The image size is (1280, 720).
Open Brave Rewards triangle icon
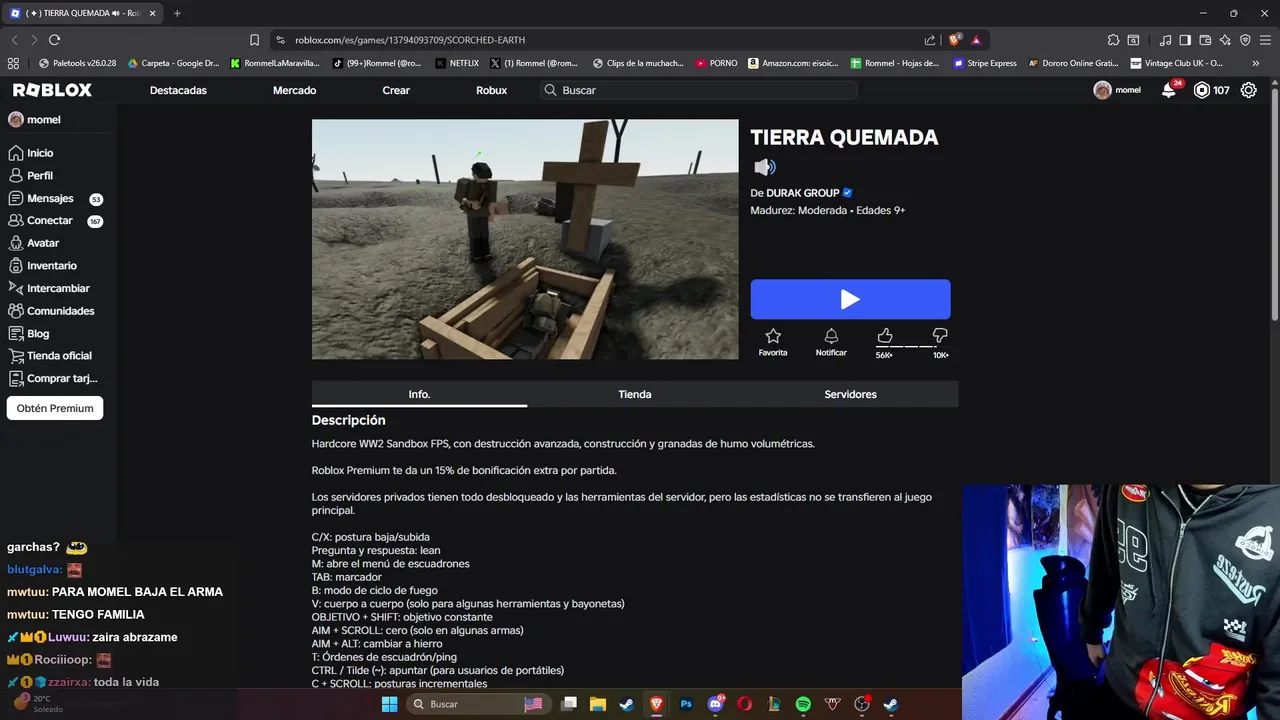976,40
